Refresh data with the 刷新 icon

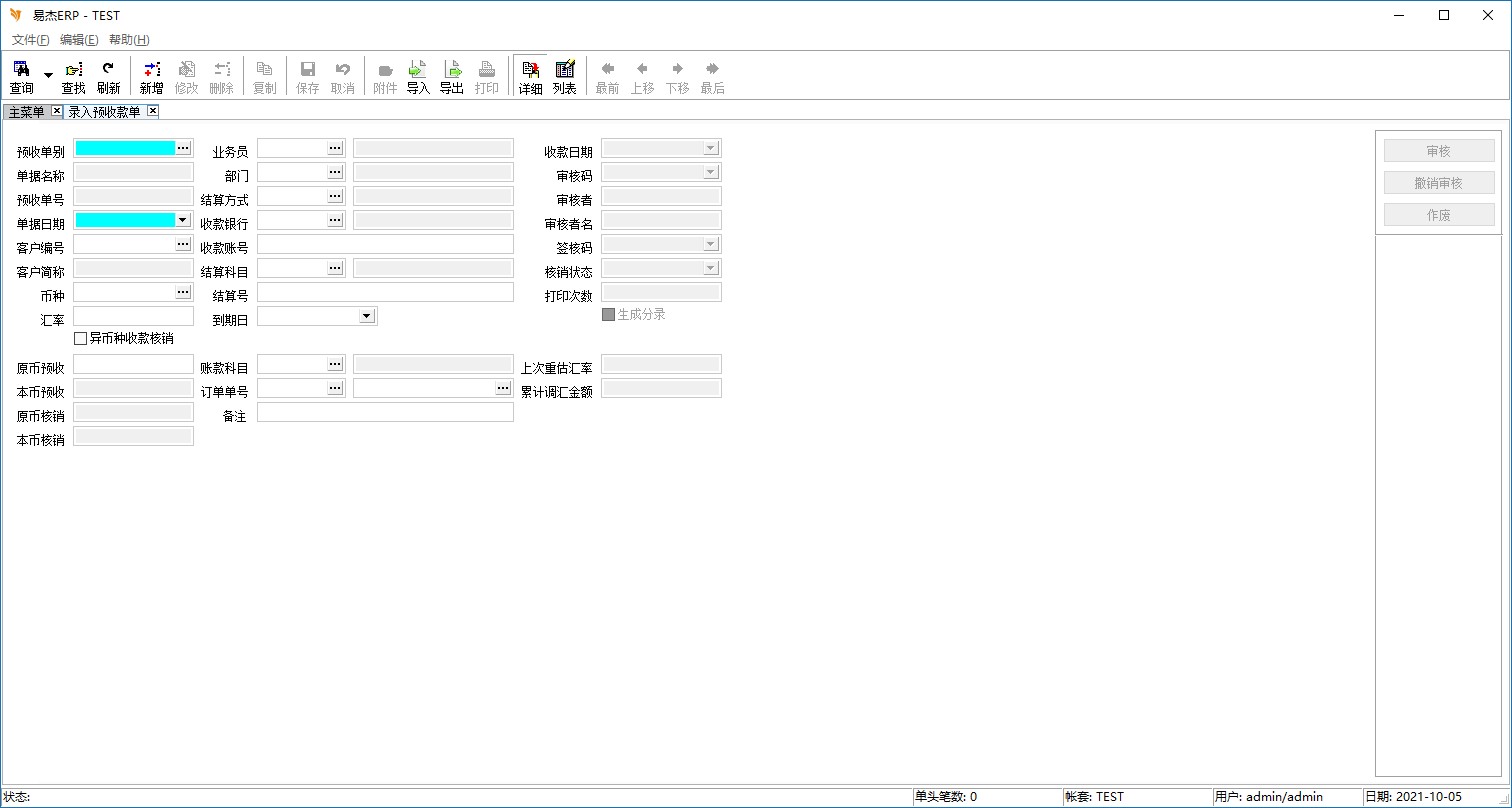pyautogui.click(x=108, y=76)
